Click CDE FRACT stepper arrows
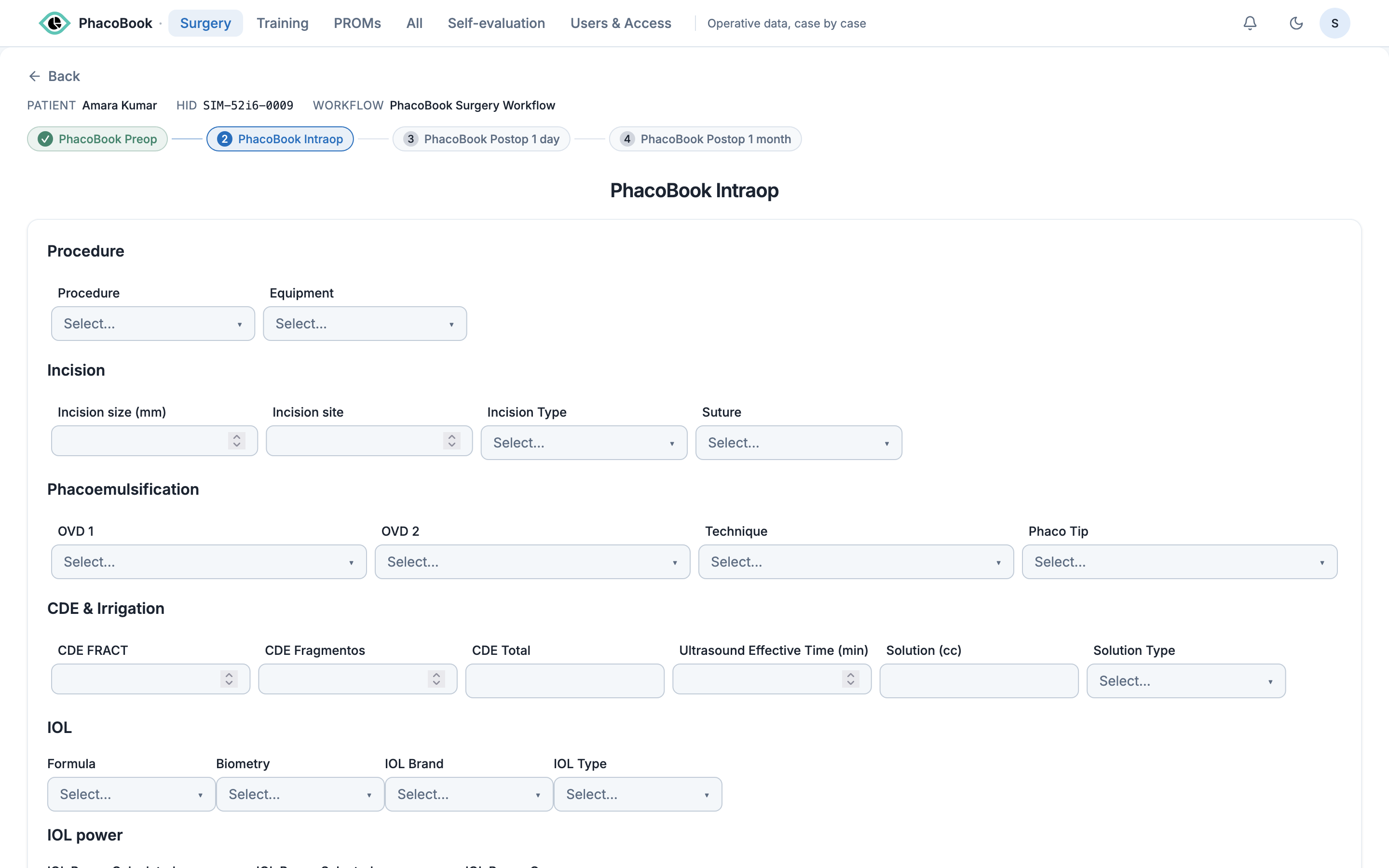Image resolution: width=1389 pixels, height=868 pixels. [229, 679]
